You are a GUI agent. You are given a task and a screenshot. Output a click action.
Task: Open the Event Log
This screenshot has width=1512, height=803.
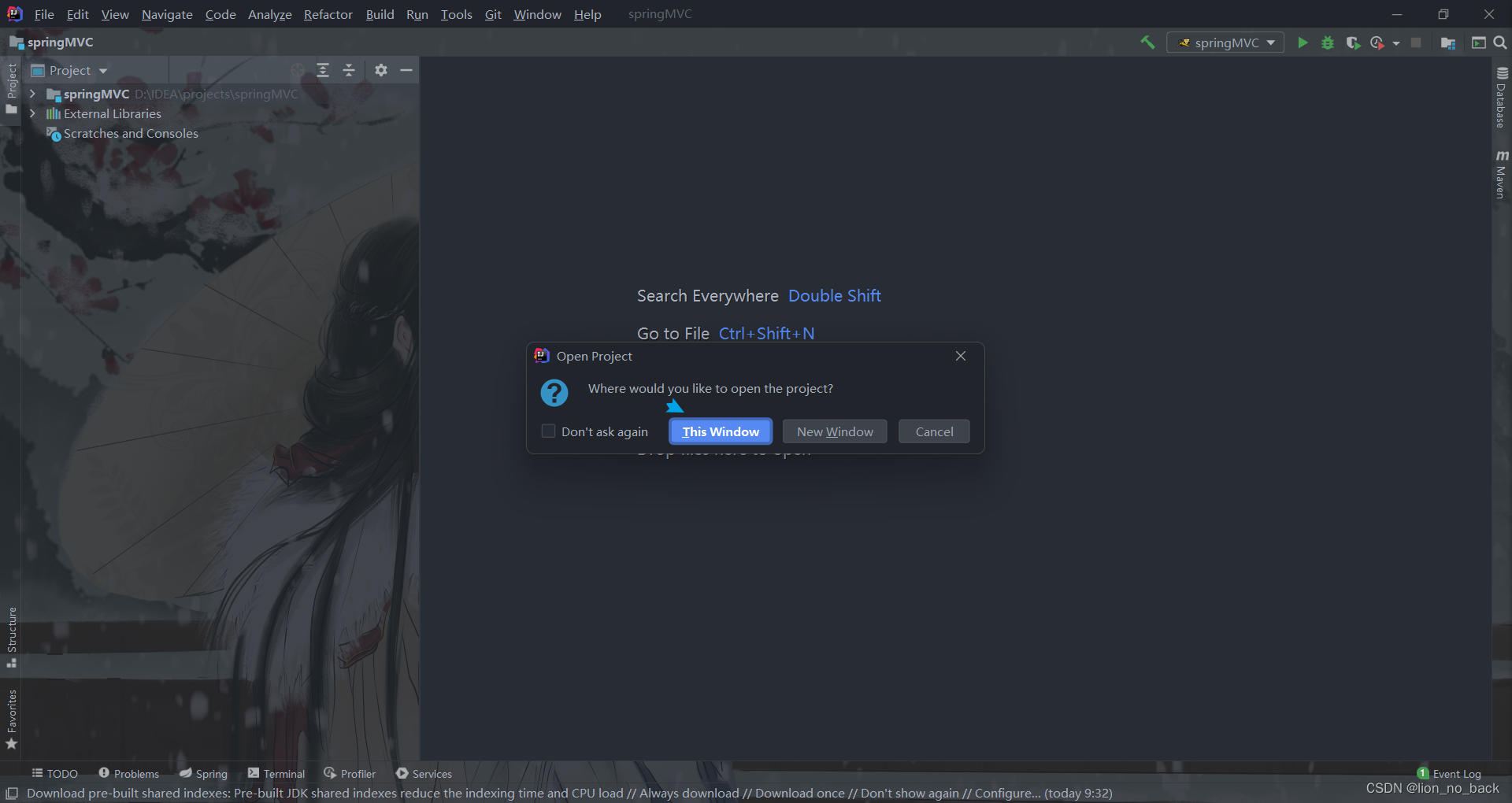[1449, 774]
